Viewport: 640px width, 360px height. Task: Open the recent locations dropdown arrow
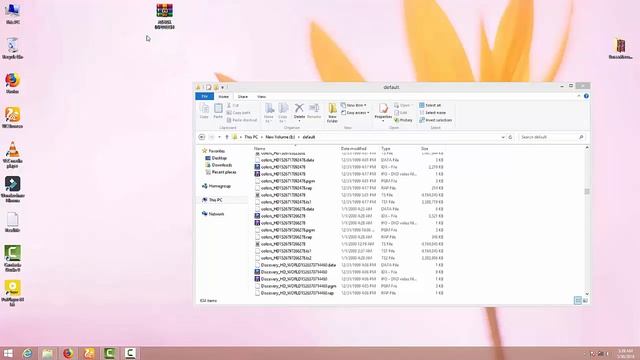tap(219, 137)
